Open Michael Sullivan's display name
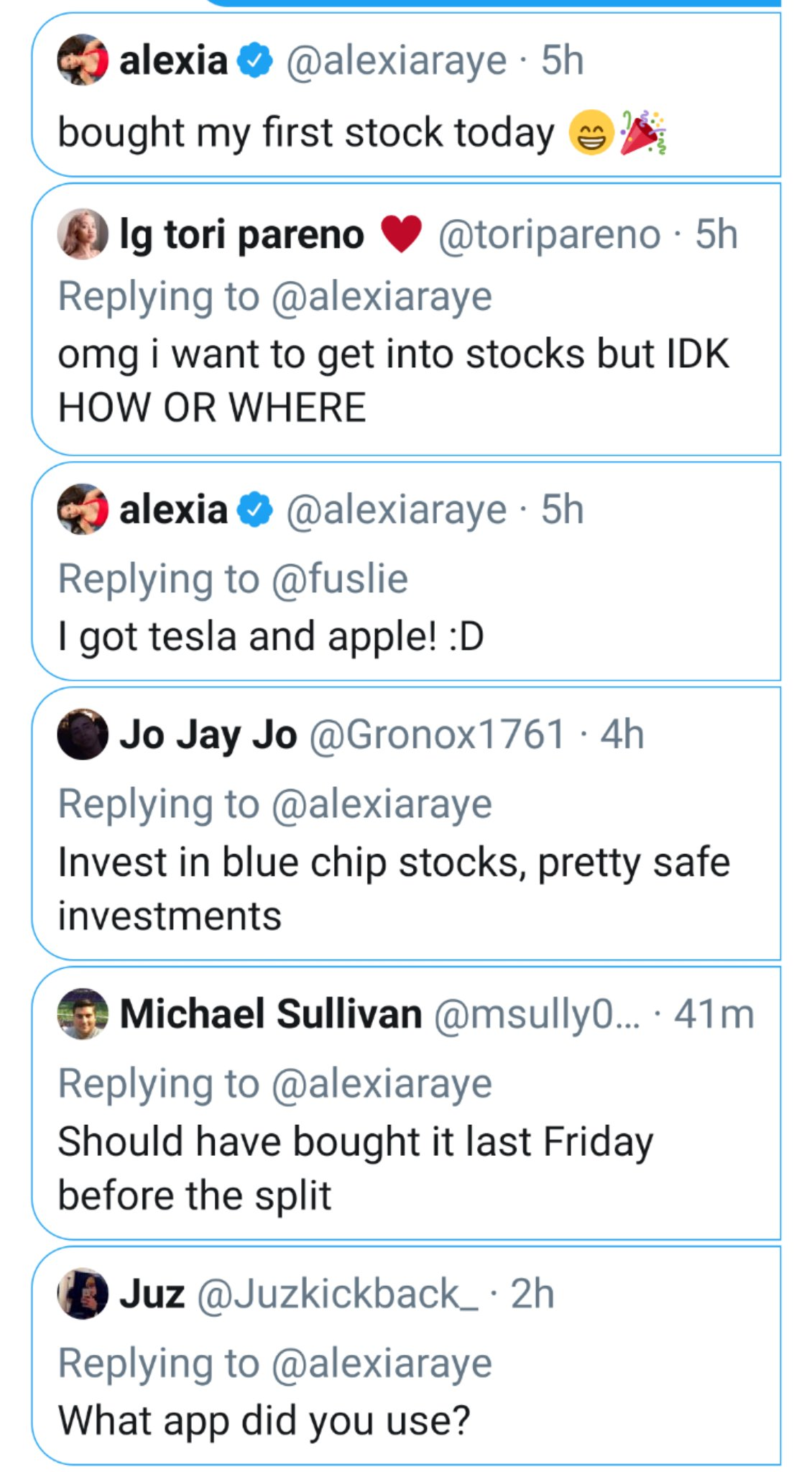The image size is (812, 1472). point(270,1013)
